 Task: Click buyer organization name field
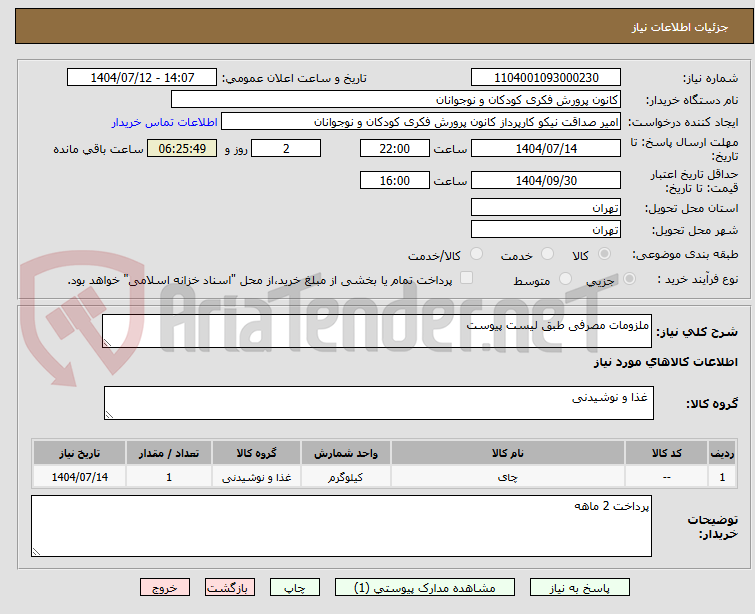pyautogui.click(x=396, y=100)
